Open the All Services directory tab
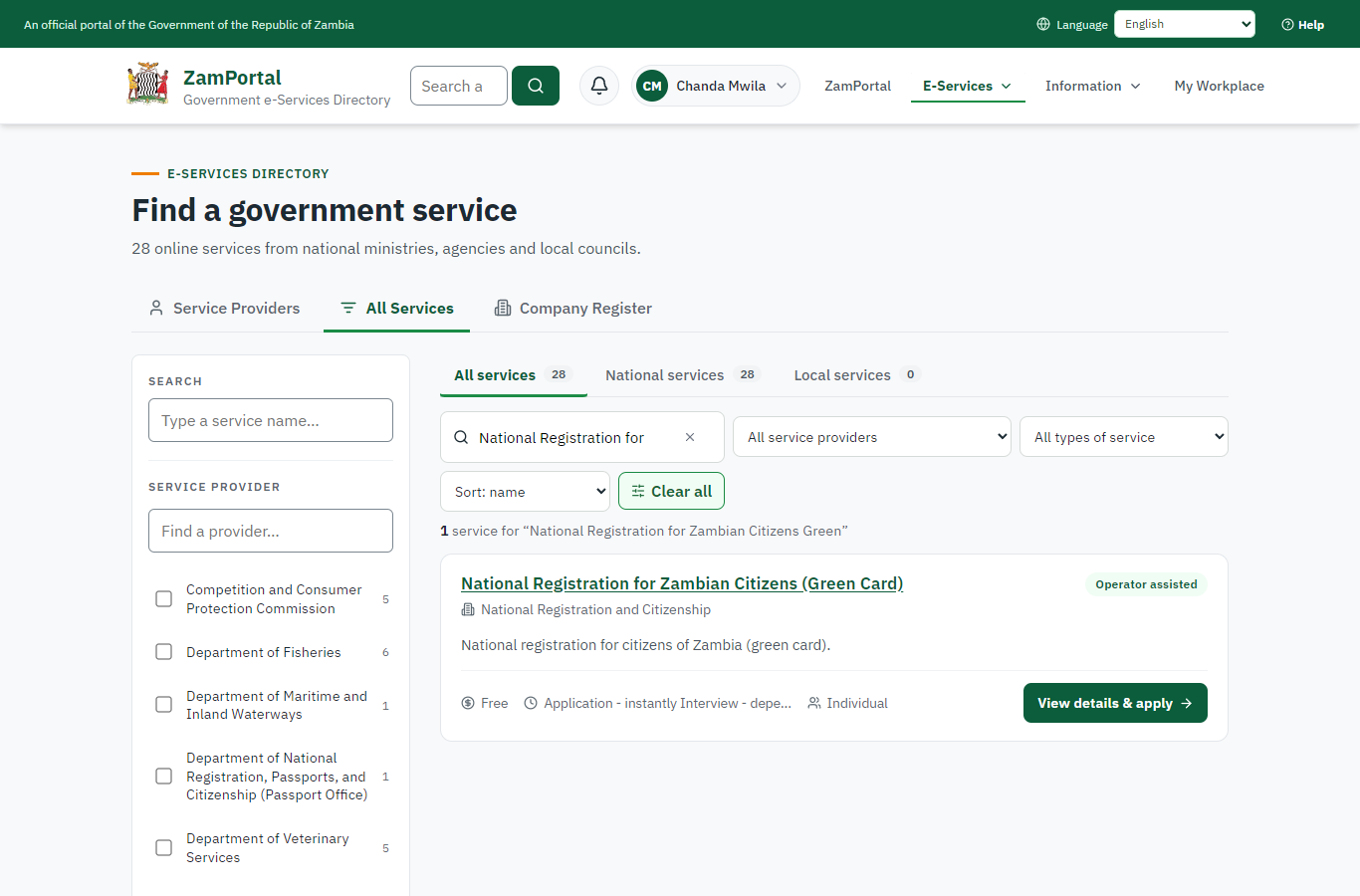Image resolution: width=1360 pixels, height=896 pixels. tap(396, 309)
